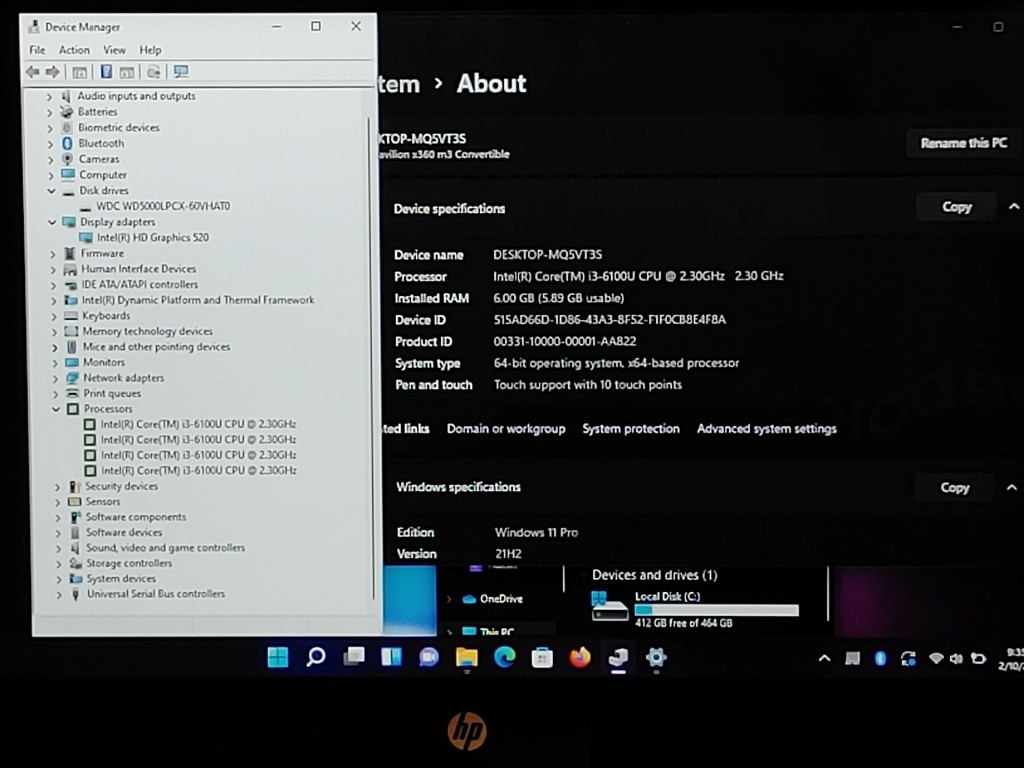Screen dimensions: 1024x768
Task: Click the Cameras category icon
Action: 67,159
